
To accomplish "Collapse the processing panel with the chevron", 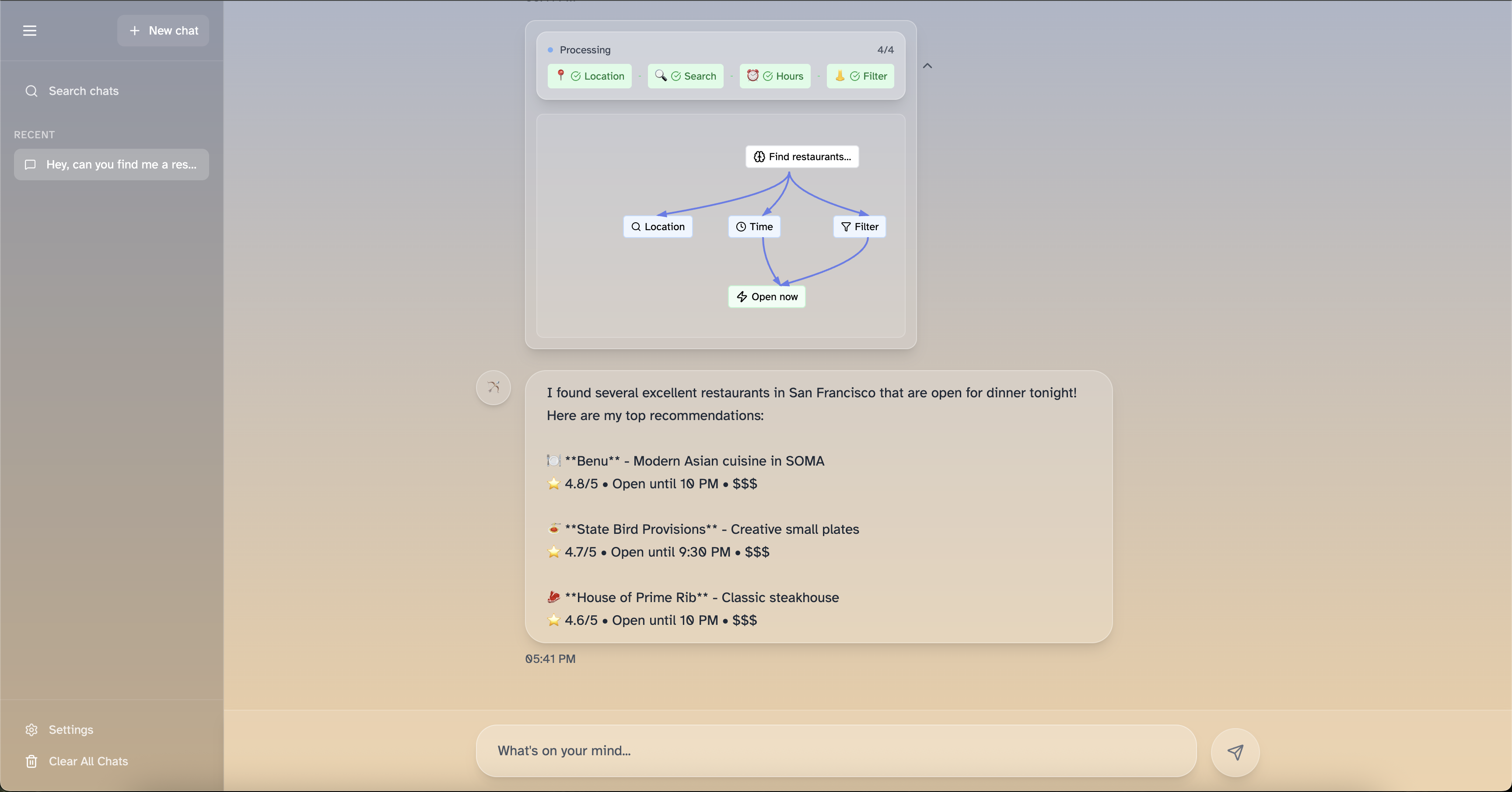I will click(x=927, y=66).
